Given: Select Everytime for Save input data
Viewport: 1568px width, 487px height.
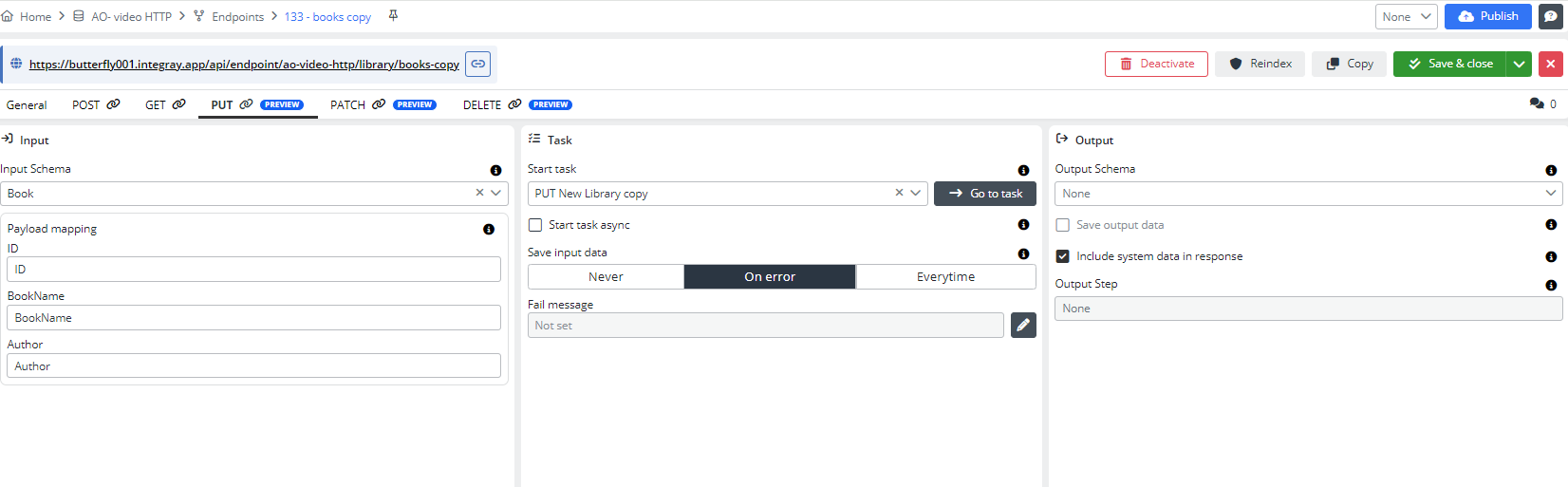Looking at the screenshot, I should tap(945, 276).
